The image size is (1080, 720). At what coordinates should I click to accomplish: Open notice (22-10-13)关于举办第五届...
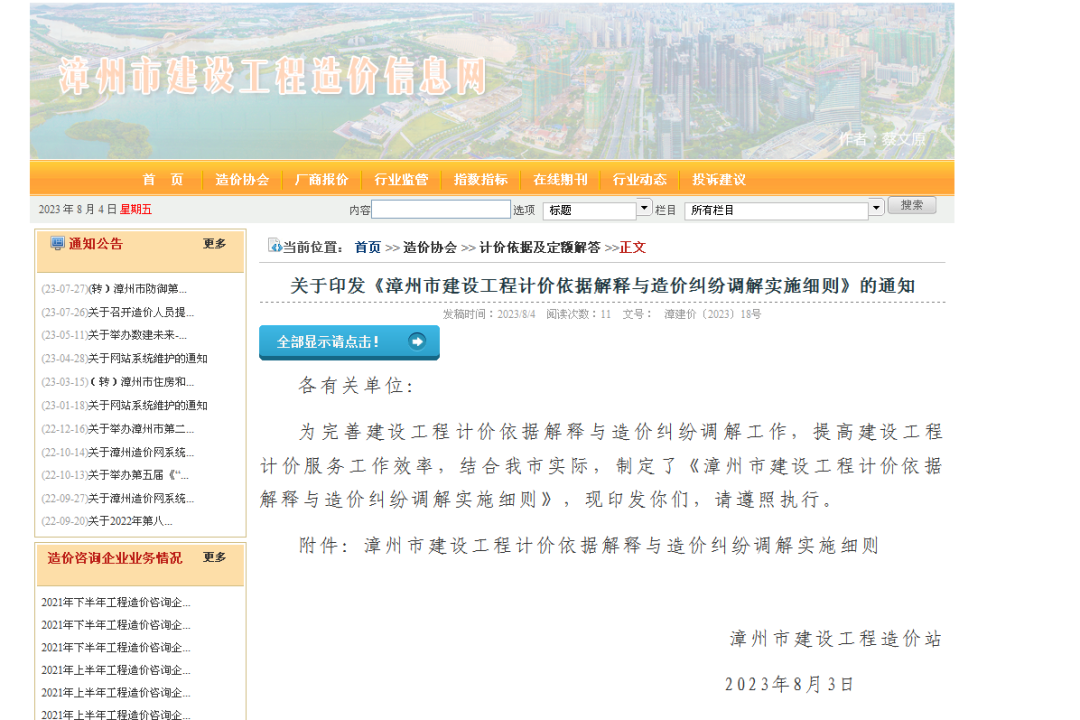coord(115,475)
